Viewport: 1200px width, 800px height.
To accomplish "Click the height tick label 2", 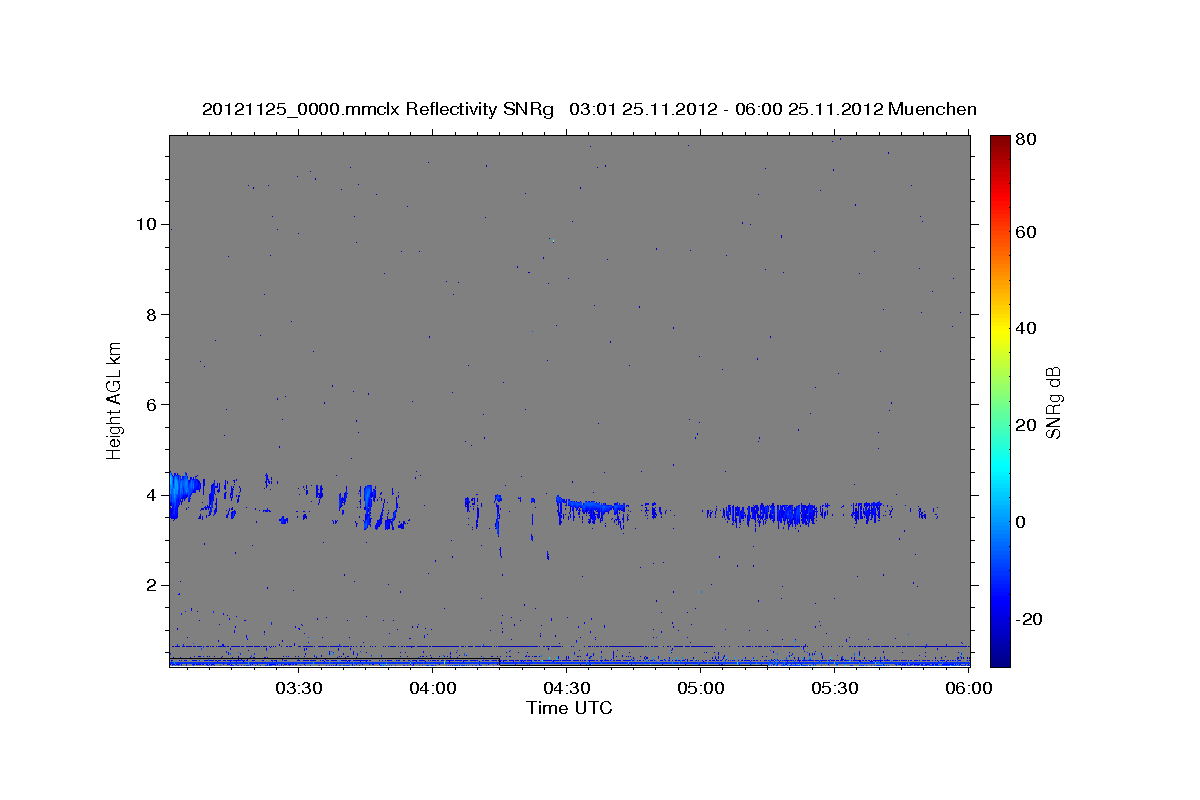I will 149,585.
